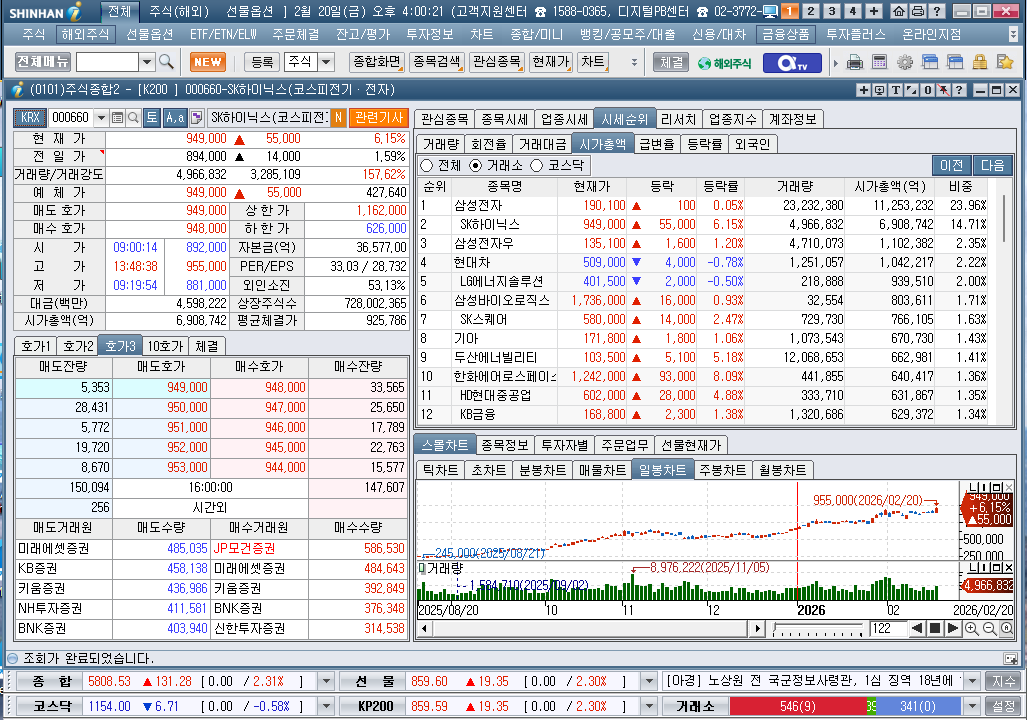This screenshot has width=1027, height=720.
Task: Click the orange N news icon
Action: (338, 118)
